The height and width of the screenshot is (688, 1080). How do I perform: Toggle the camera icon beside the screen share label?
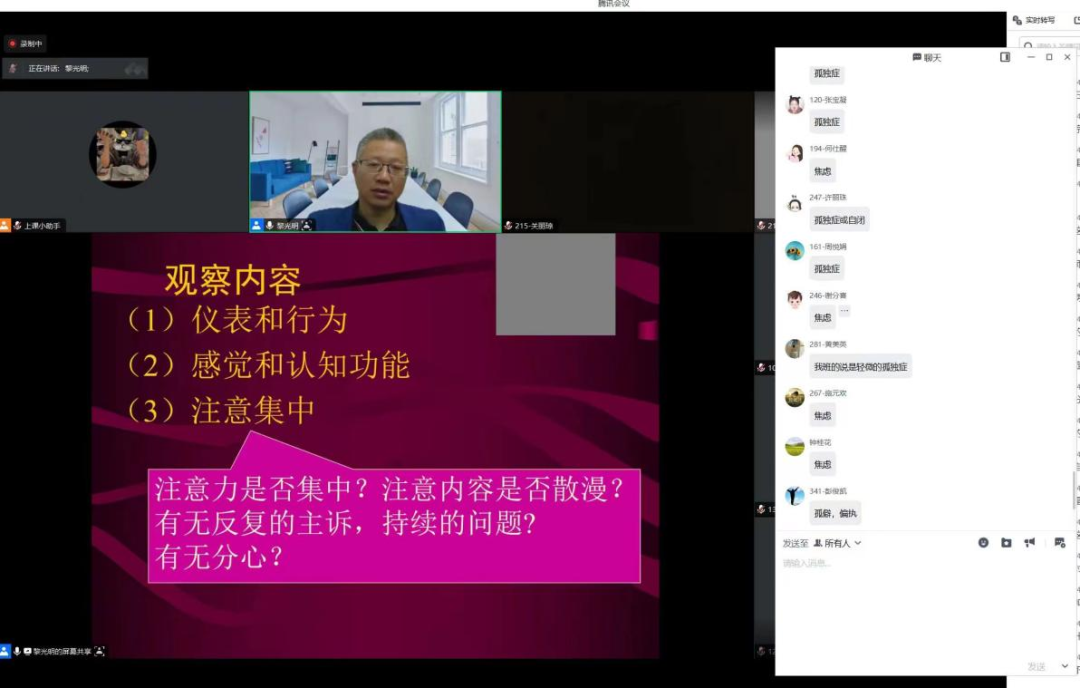click(x=28, y=649)
